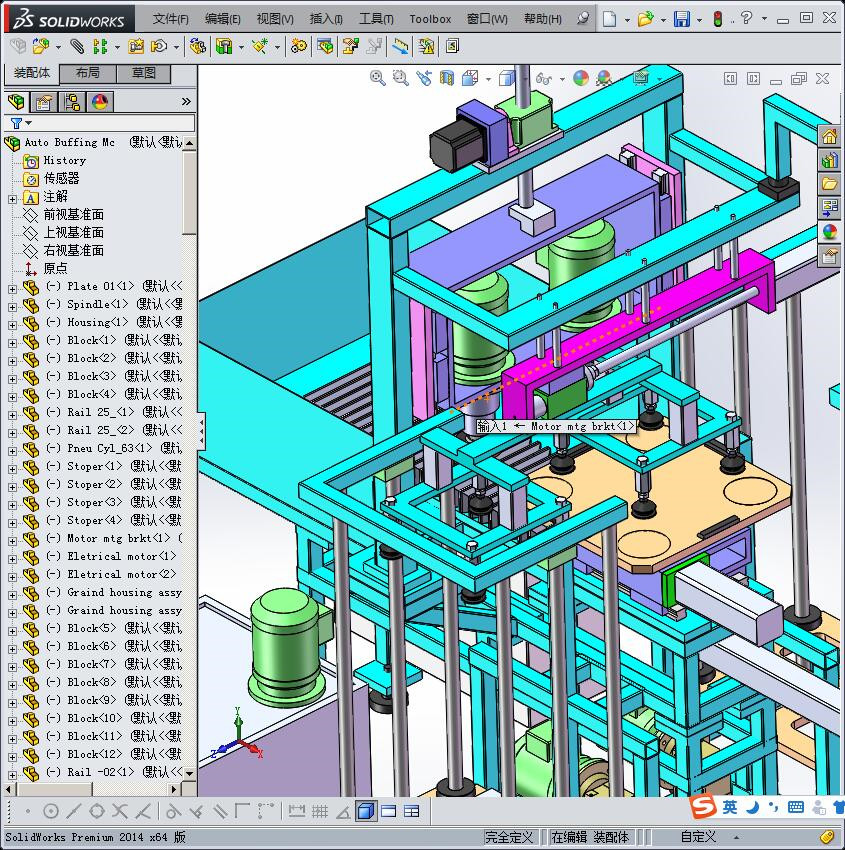The width and height of the screenshot is (845, 850).
Task: Click the New document icon
Action: 610,19
